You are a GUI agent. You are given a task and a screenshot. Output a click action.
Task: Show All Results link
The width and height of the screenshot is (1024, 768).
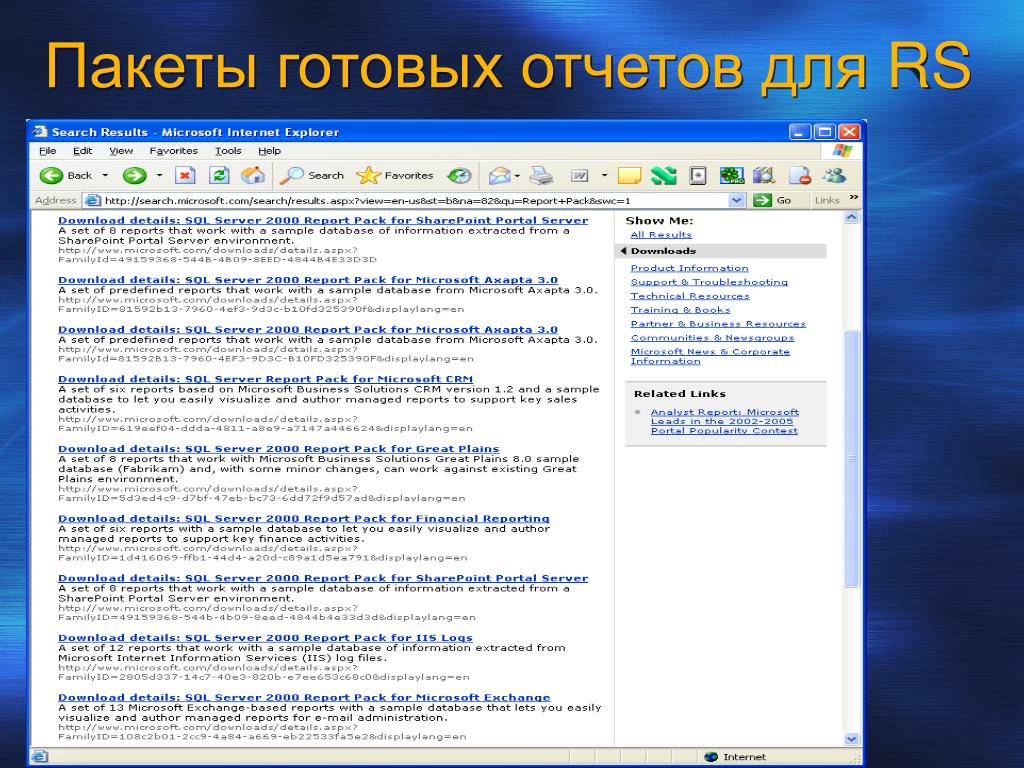[661, 234]
